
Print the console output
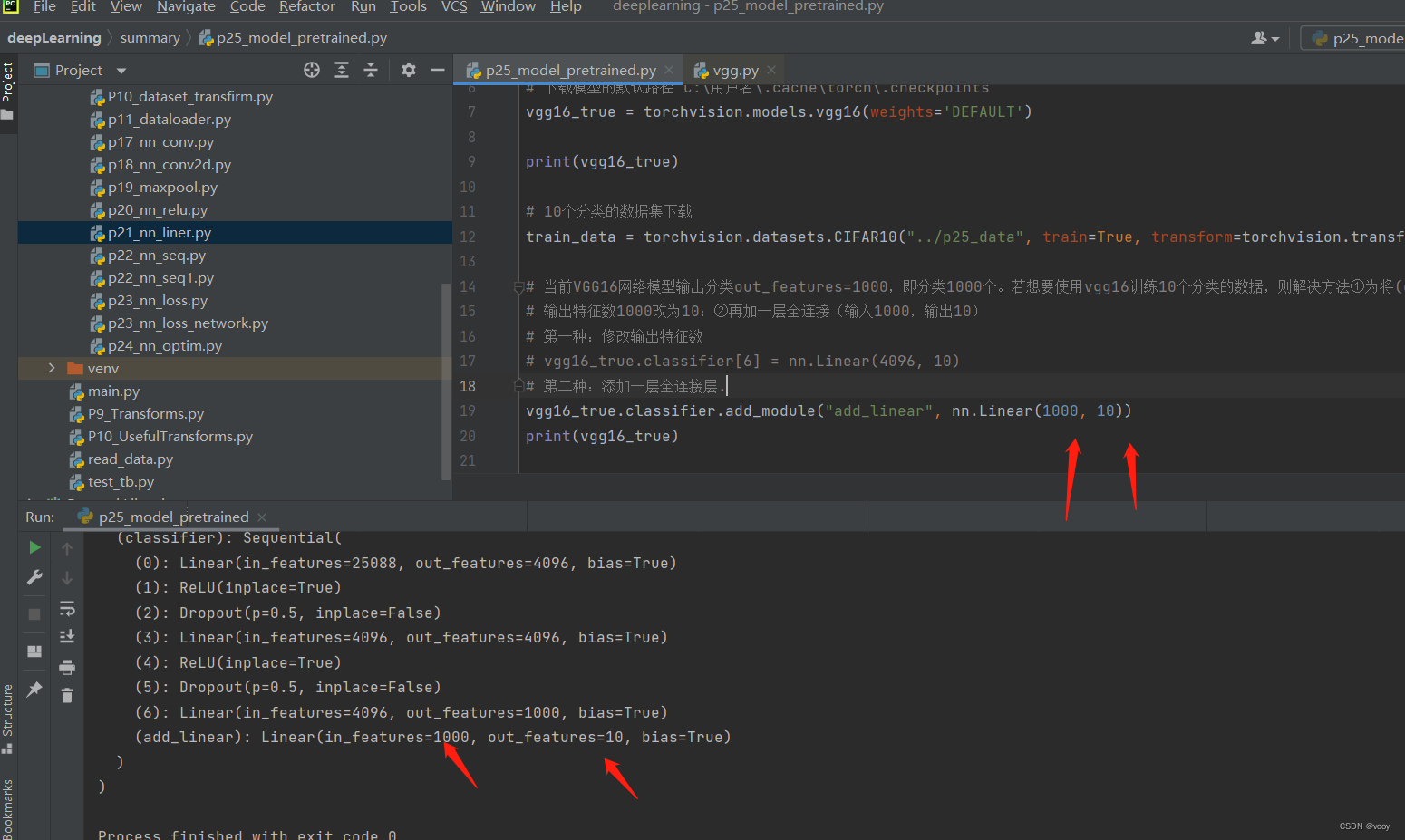[67, 668]
